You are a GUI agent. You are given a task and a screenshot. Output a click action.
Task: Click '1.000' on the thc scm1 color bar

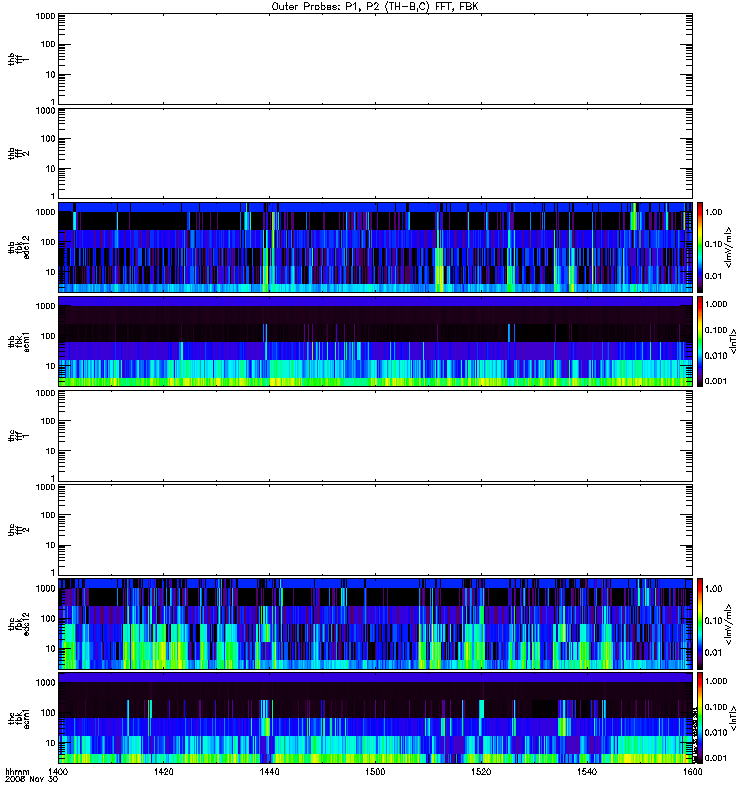(x=716, y=681)
